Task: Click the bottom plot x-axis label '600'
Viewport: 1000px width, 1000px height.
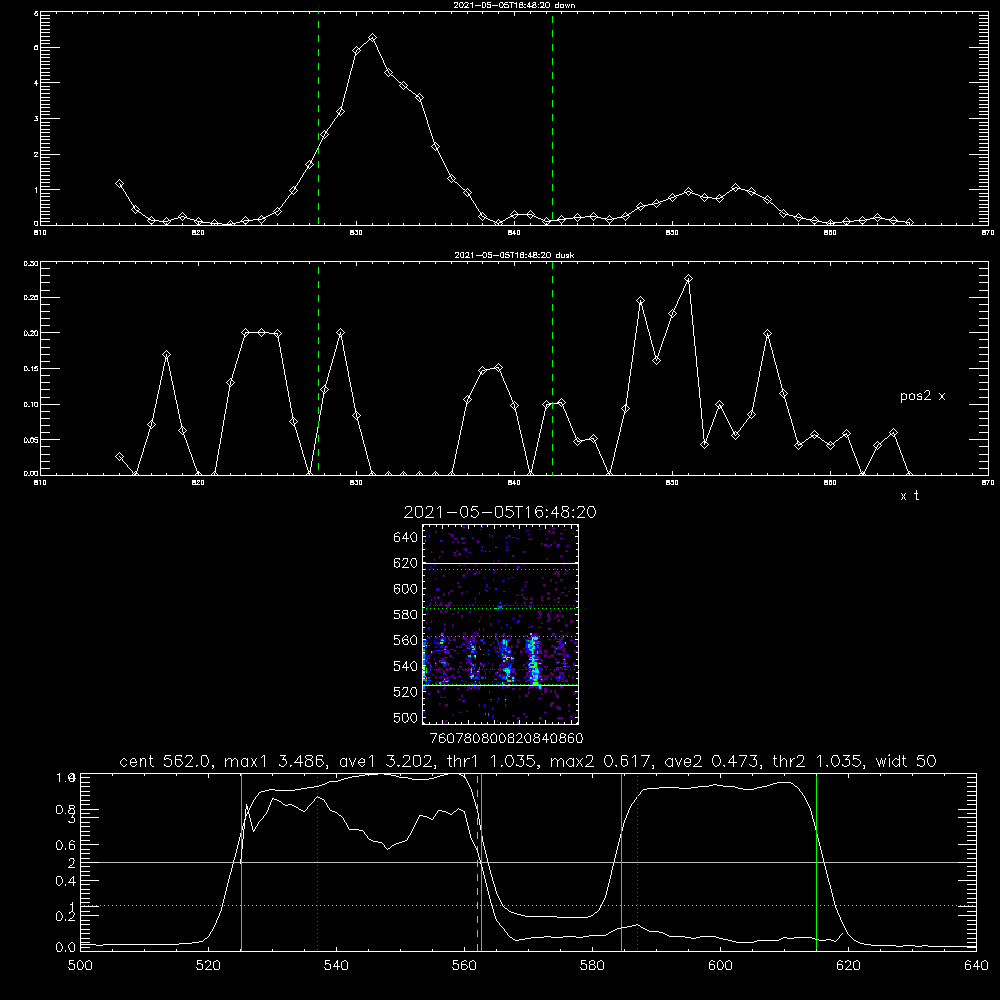Action: point(720,966)
